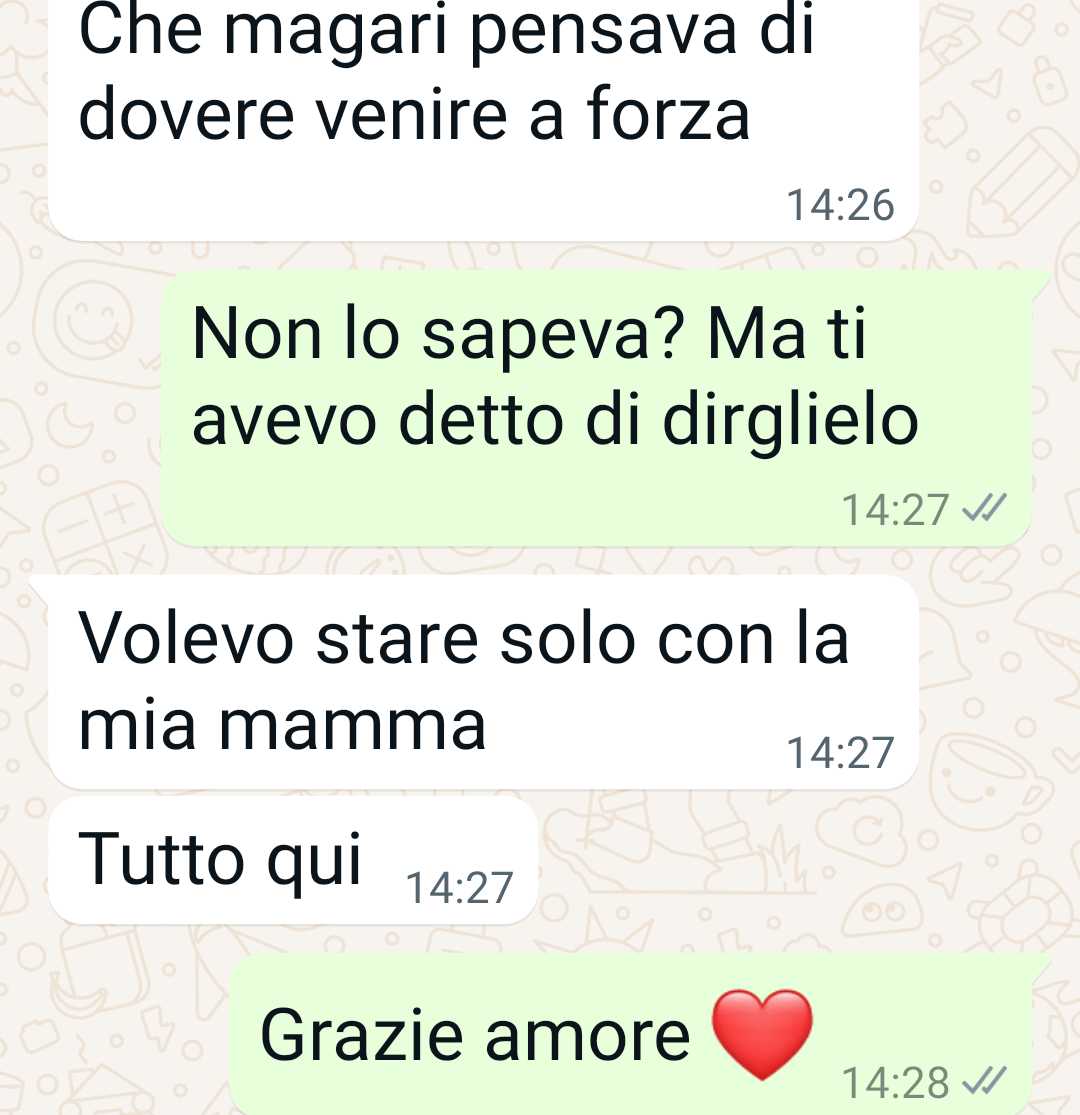This screenshot has height=1115, width=1080.
Task: Tap the 14:27 timestamp on 'Tutto qui'
Action: coord(459,888)
